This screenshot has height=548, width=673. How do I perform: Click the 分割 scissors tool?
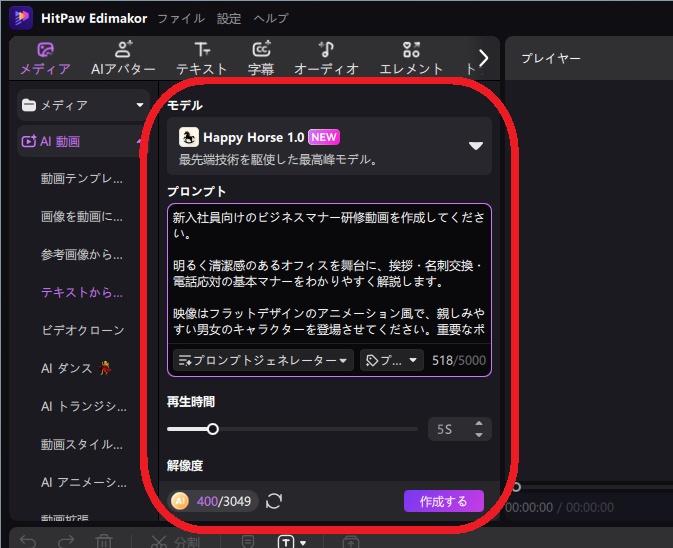tap(175, 542)
